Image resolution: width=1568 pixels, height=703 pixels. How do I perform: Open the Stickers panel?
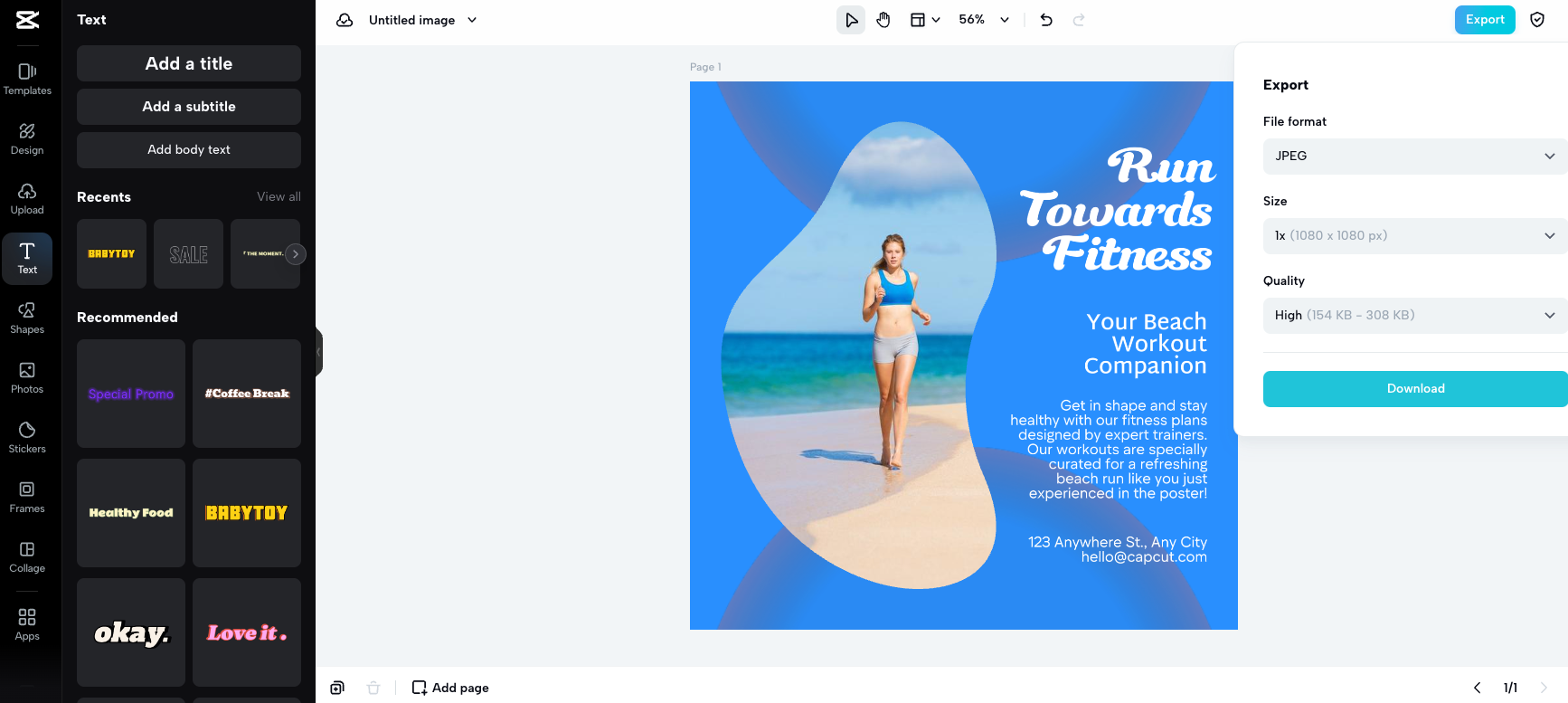(x=27, y=437)
